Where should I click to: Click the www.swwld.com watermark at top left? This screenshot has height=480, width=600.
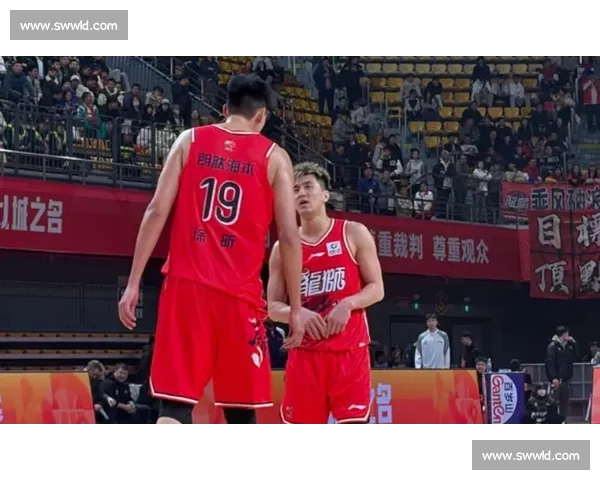point(68,24)
